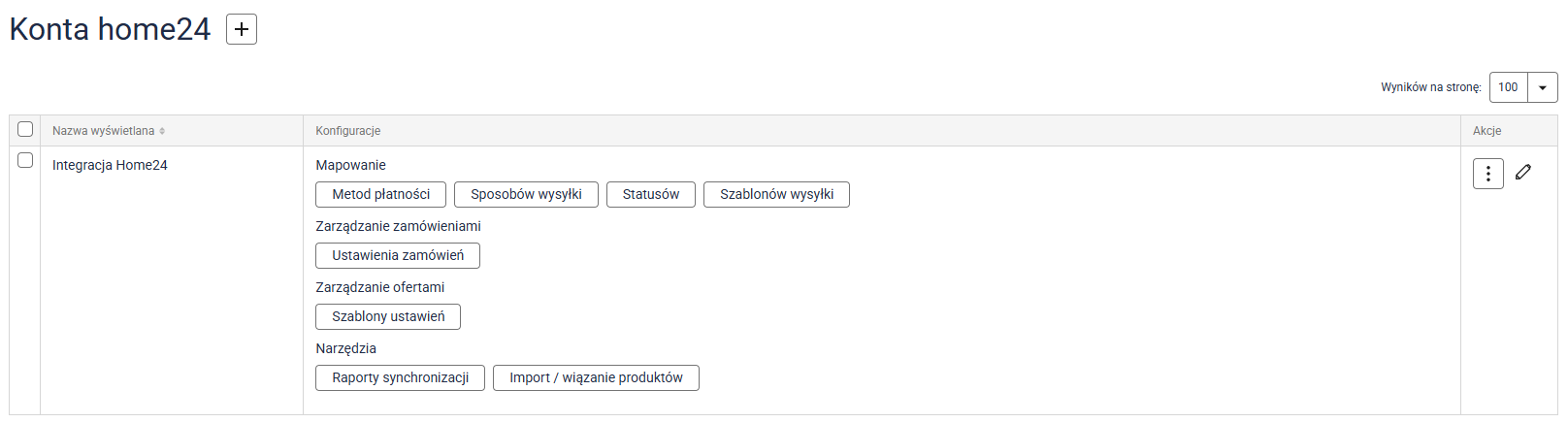Open Szablony ustawień
This screenshot has width=1568, height=423.
[388, 316]
